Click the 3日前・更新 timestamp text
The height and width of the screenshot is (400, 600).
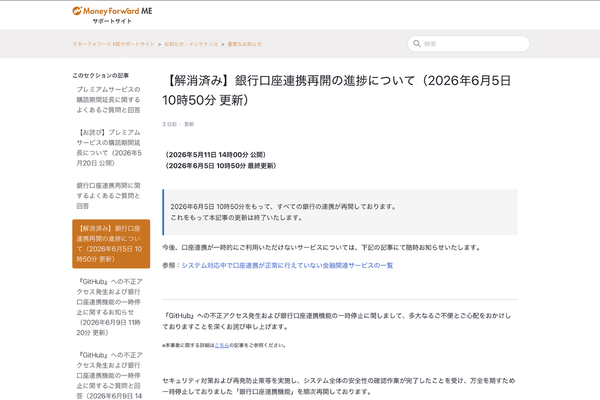(x=178, y=124)
